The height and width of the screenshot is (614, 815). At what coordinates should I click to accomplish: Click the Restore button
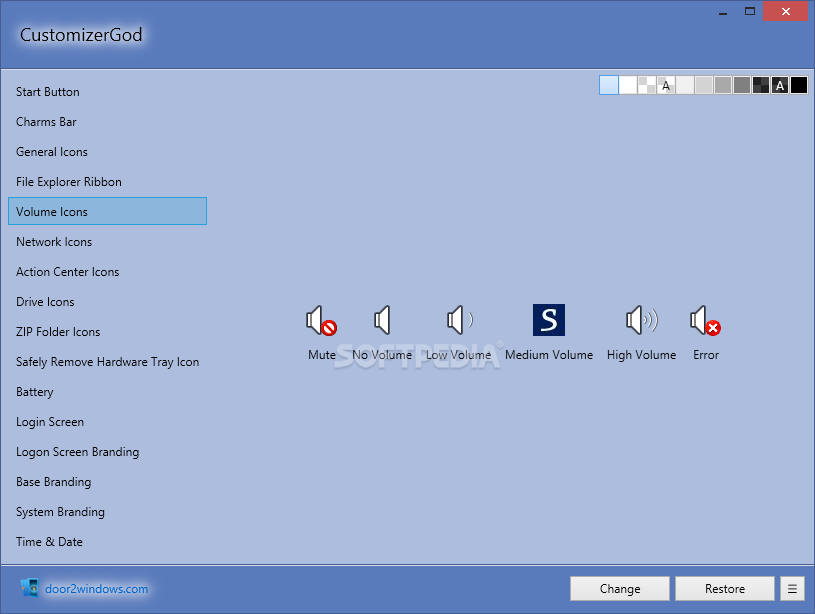pos(725,589)
